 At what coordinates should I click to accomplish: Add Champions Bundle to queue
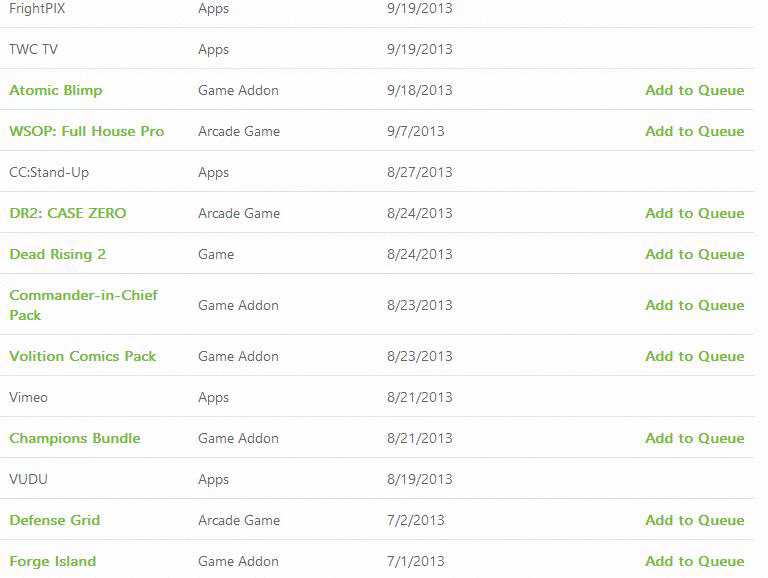[x=695, y=438]
